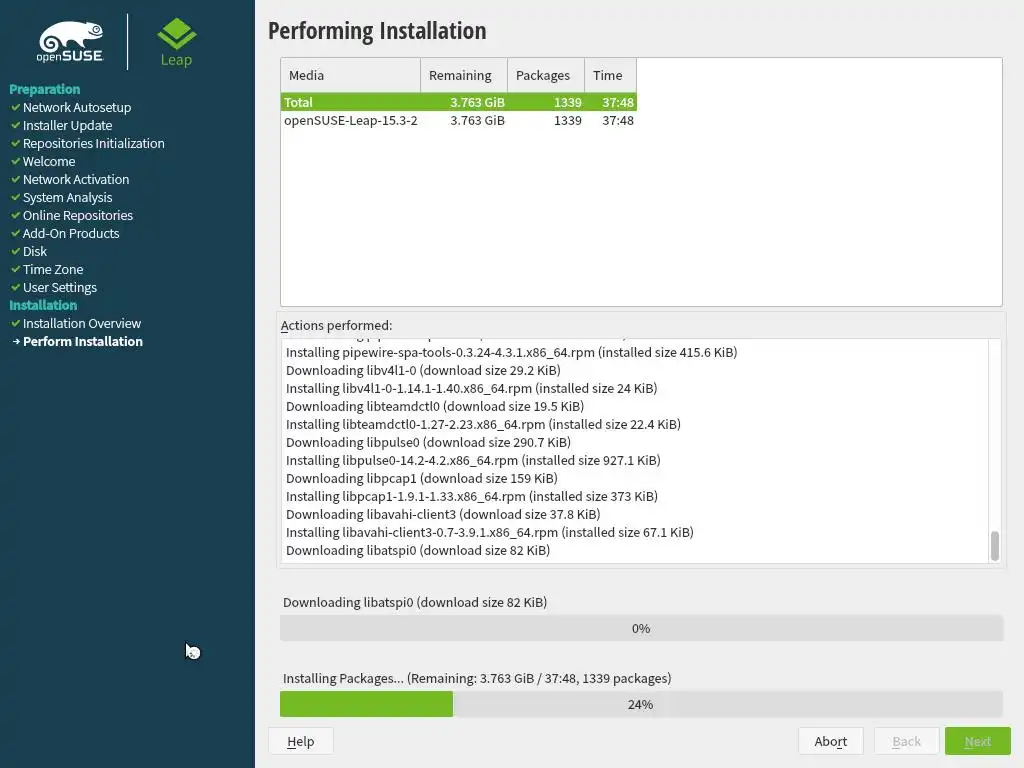
Task: Sort by the Packages column header
Action: point(546,75)
